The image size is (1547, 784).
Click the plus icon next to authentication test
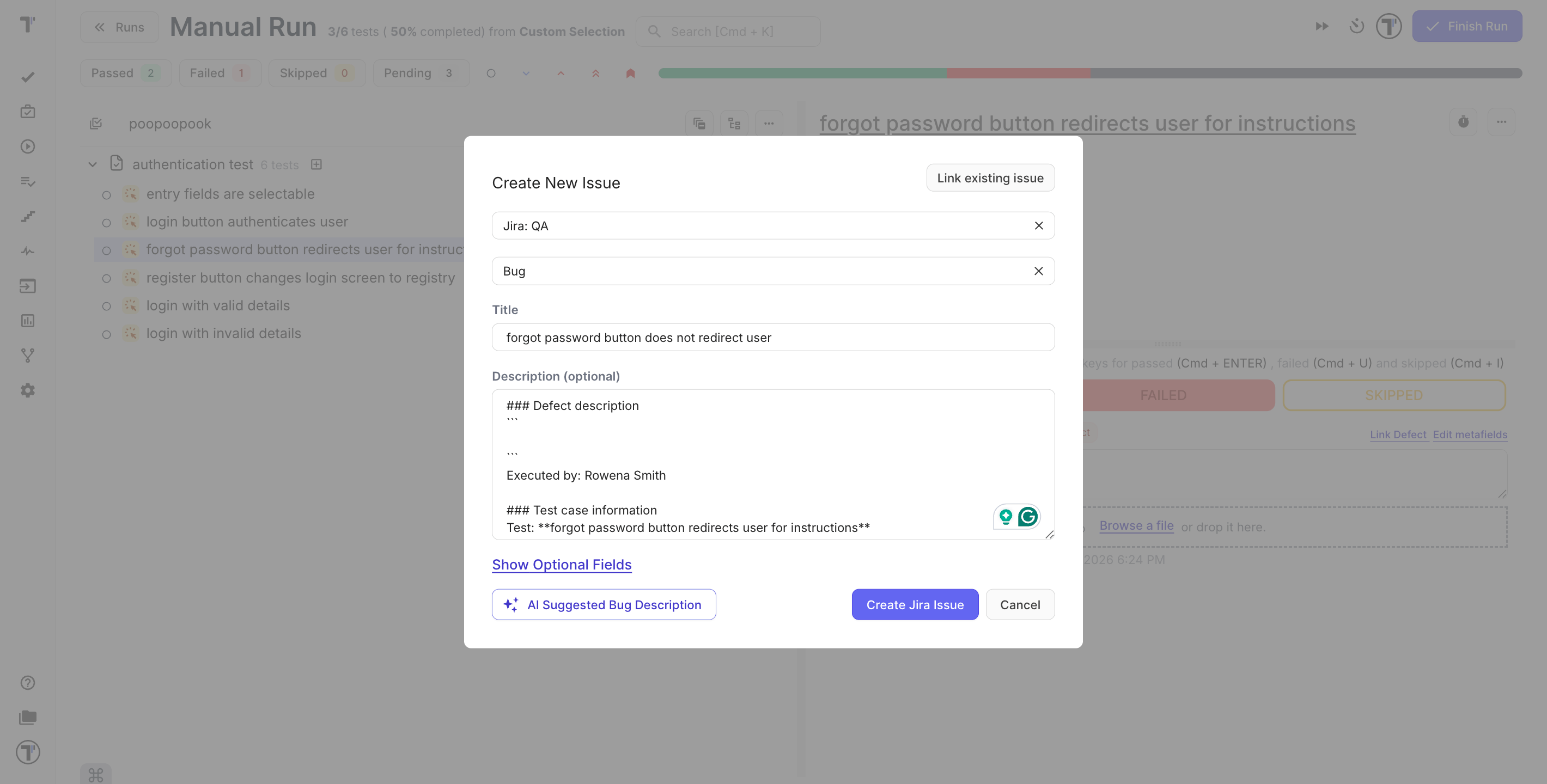(316, 164)
